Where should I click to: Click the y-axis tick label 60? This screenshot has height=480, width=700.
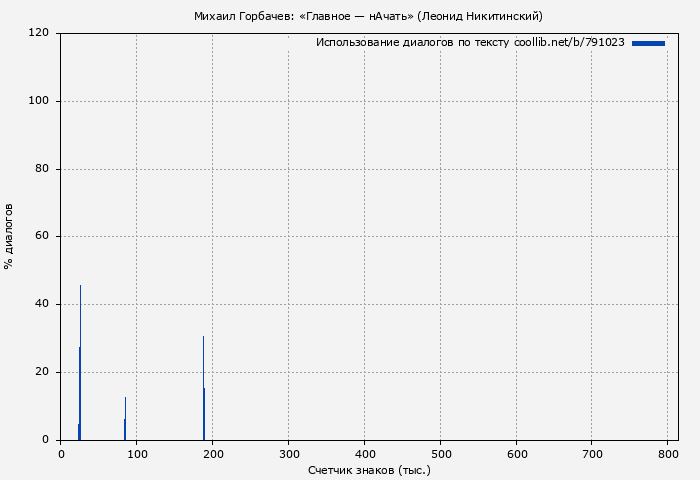click(43, 237)
